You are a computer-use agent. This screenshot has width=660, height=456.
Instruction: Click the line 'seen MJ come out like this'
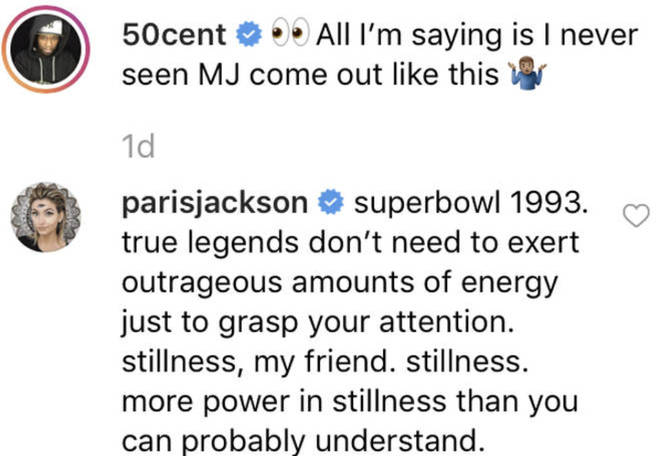pyautogui.click(x=310, y=75)
